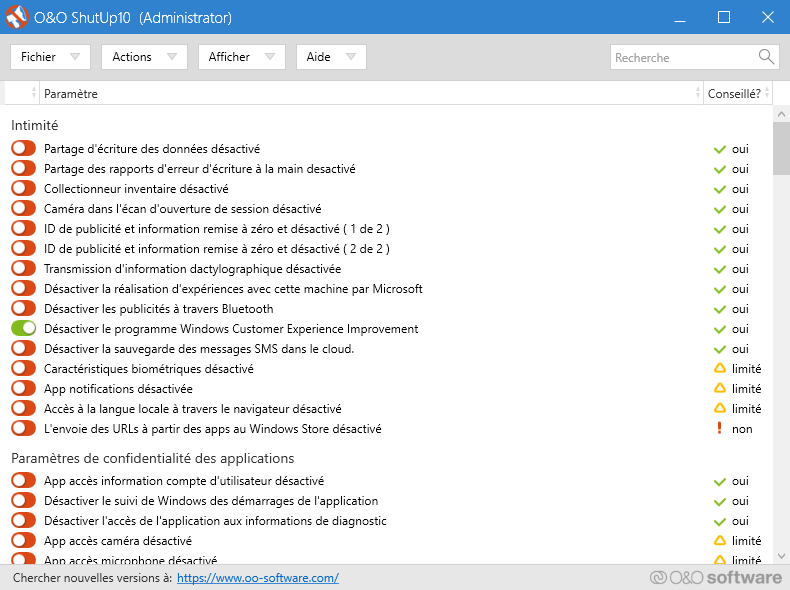The height and width of the screenshot is (590, 790).
Task: Click the sort arrows left of Paramètre column
Action: (x=34, y=93)
